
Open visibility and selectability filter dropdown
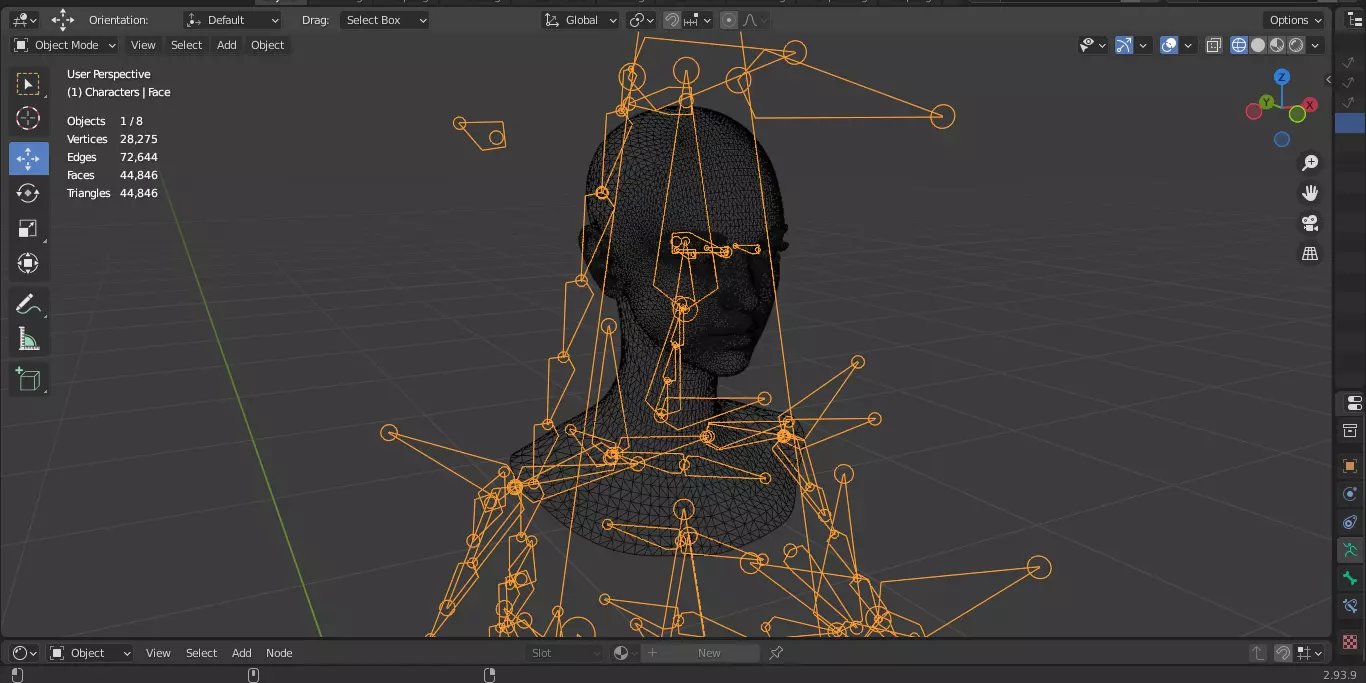[x=1093, y=45]
